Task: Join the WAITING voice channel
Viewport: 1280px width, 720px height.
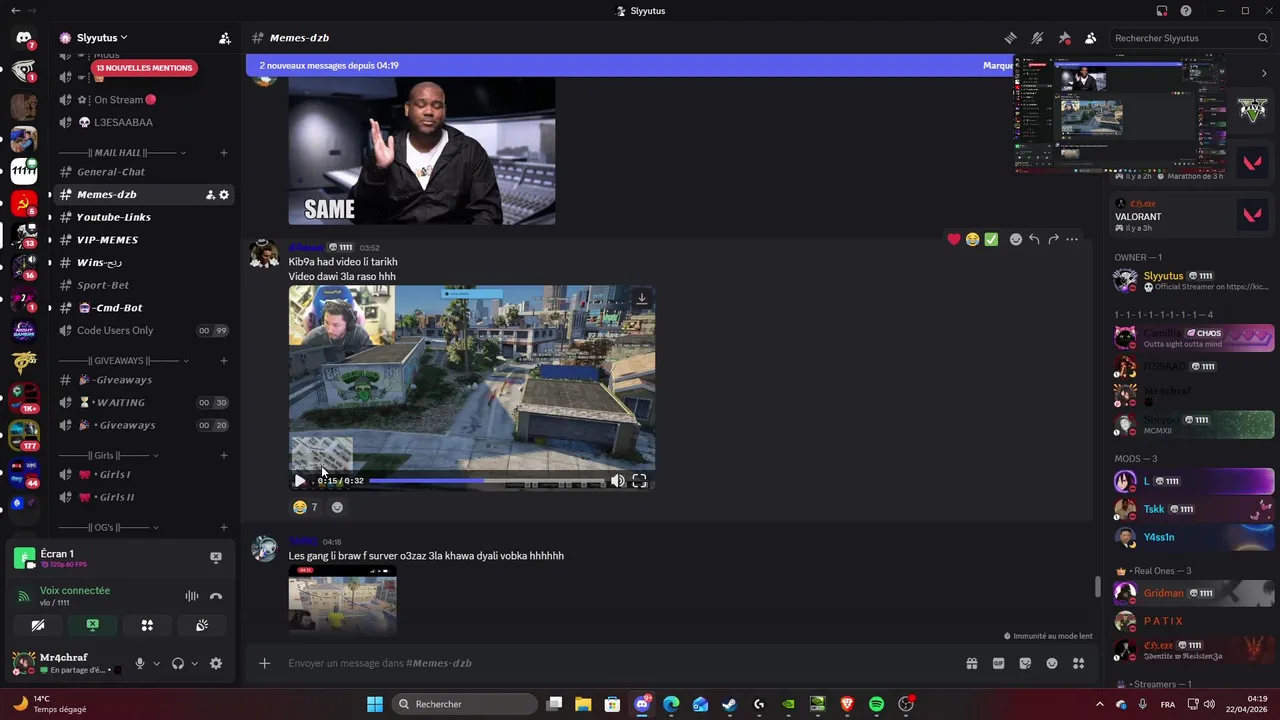Action: point(120,403)
